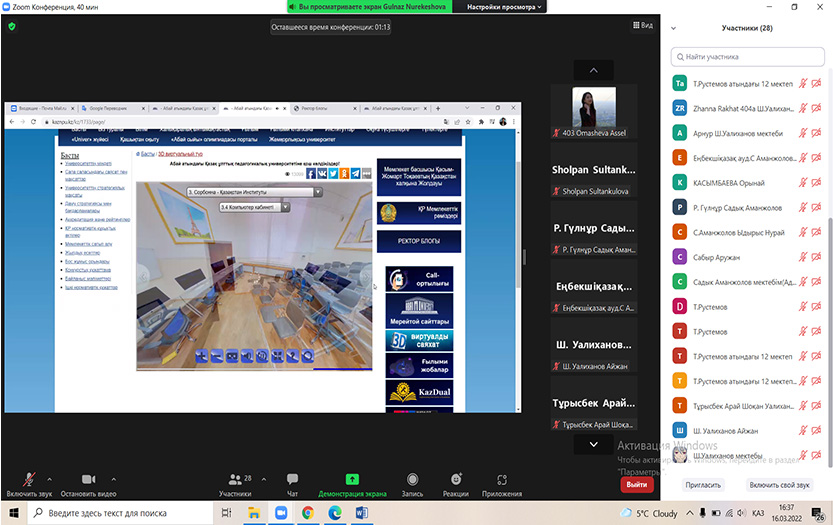Screen dimensions: 833x525
Task: Select 403 Omasheva Assel video thumbnail
Action: pos(594,111)
